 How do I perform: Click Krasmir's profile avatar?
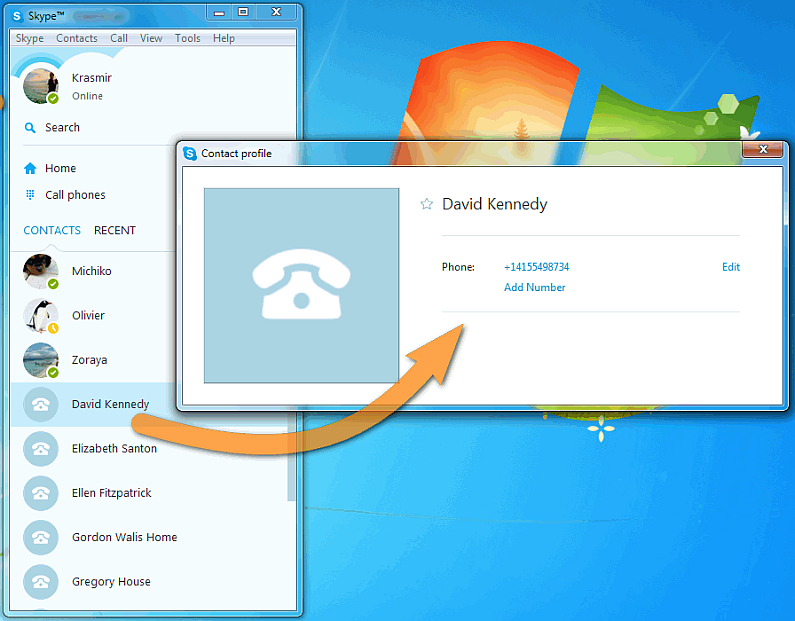(x=41, y=86)
